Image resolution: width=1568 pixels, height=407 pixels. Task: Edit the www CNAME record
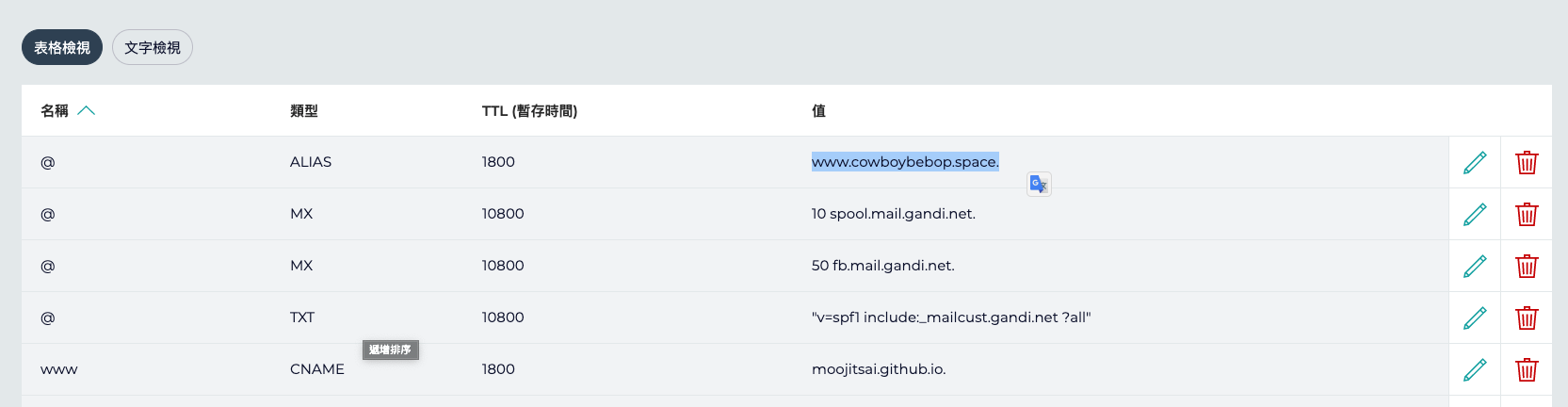(1475, 370)
